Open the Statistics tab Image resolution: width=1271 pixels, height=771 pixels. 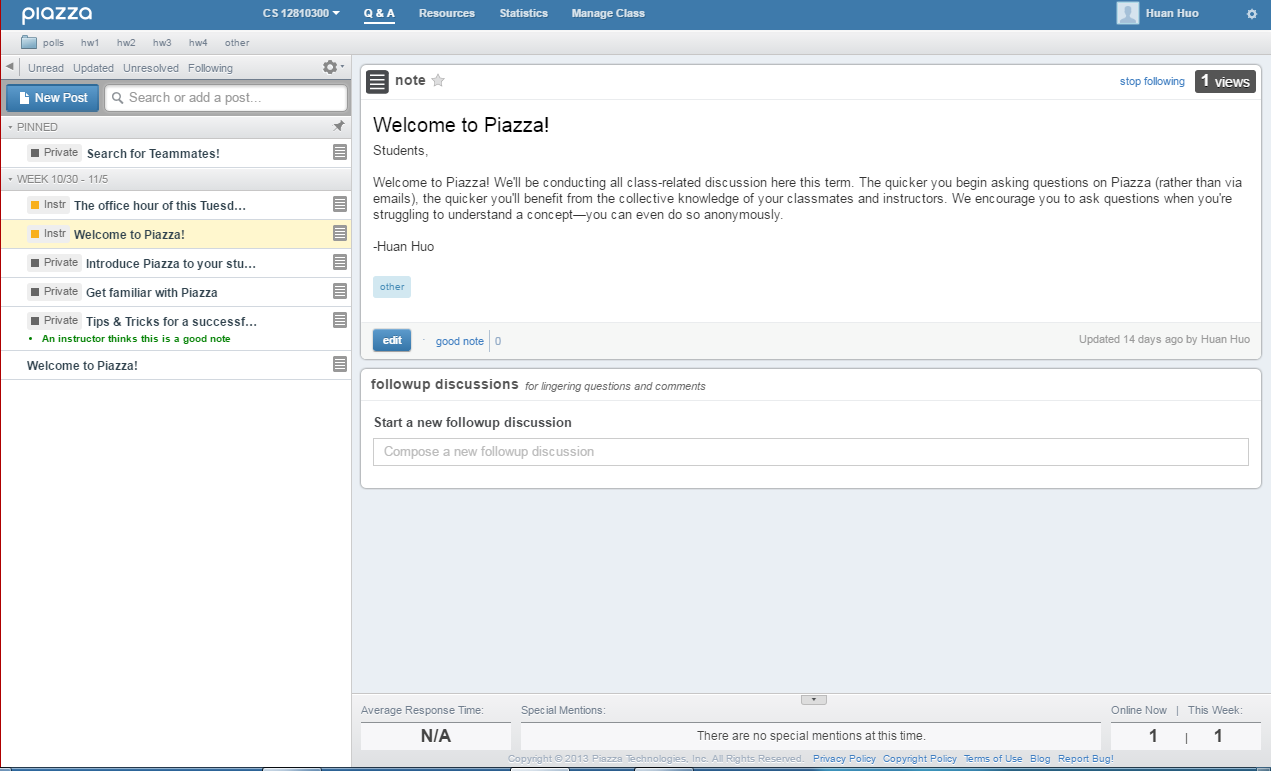point(524,13)
